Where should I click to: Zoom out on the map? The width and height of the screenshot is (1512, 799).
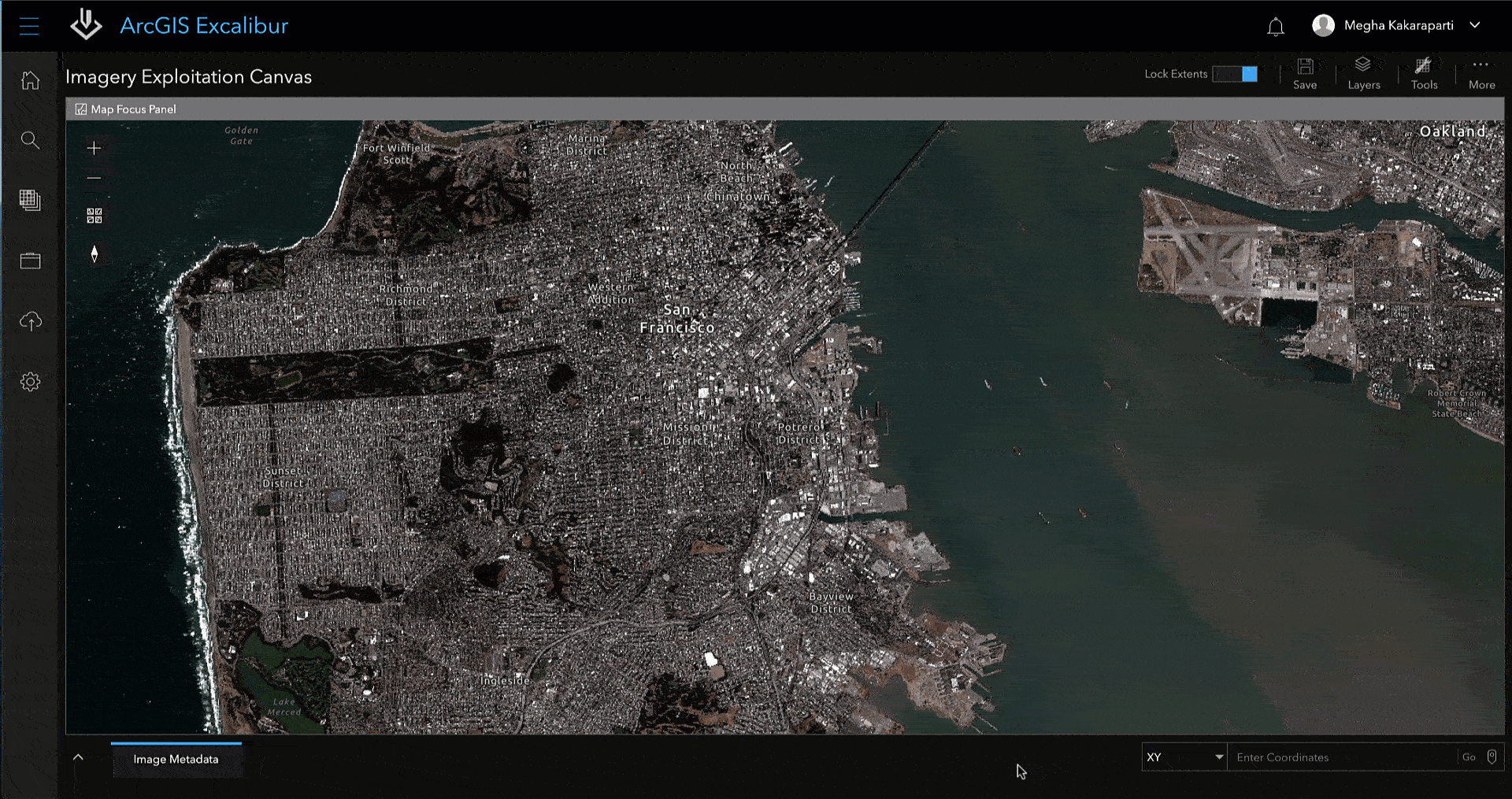tap(94, 179)
